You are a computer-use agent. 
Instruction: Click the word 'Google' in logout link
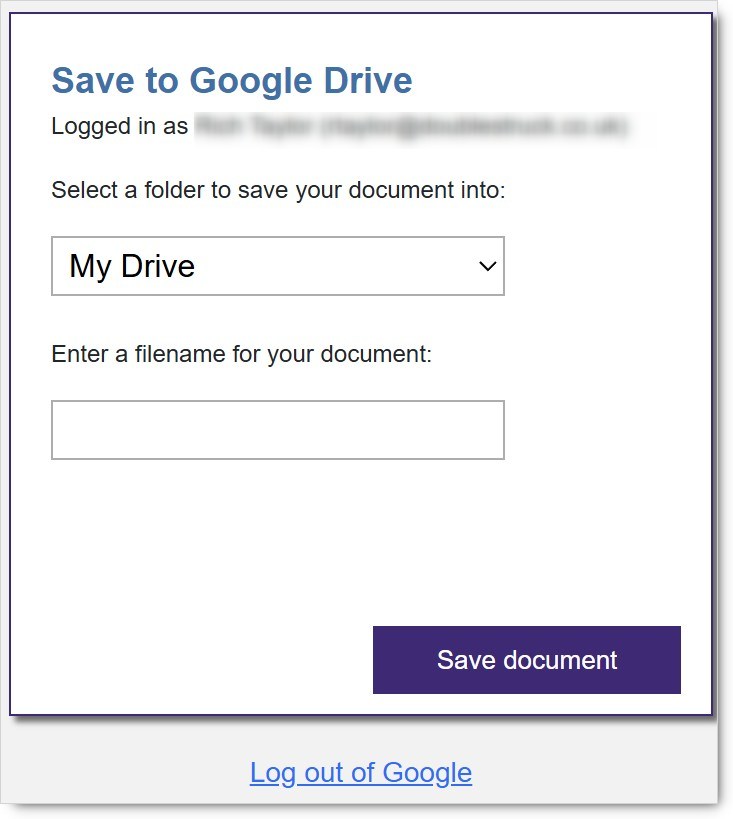point(427,773)
